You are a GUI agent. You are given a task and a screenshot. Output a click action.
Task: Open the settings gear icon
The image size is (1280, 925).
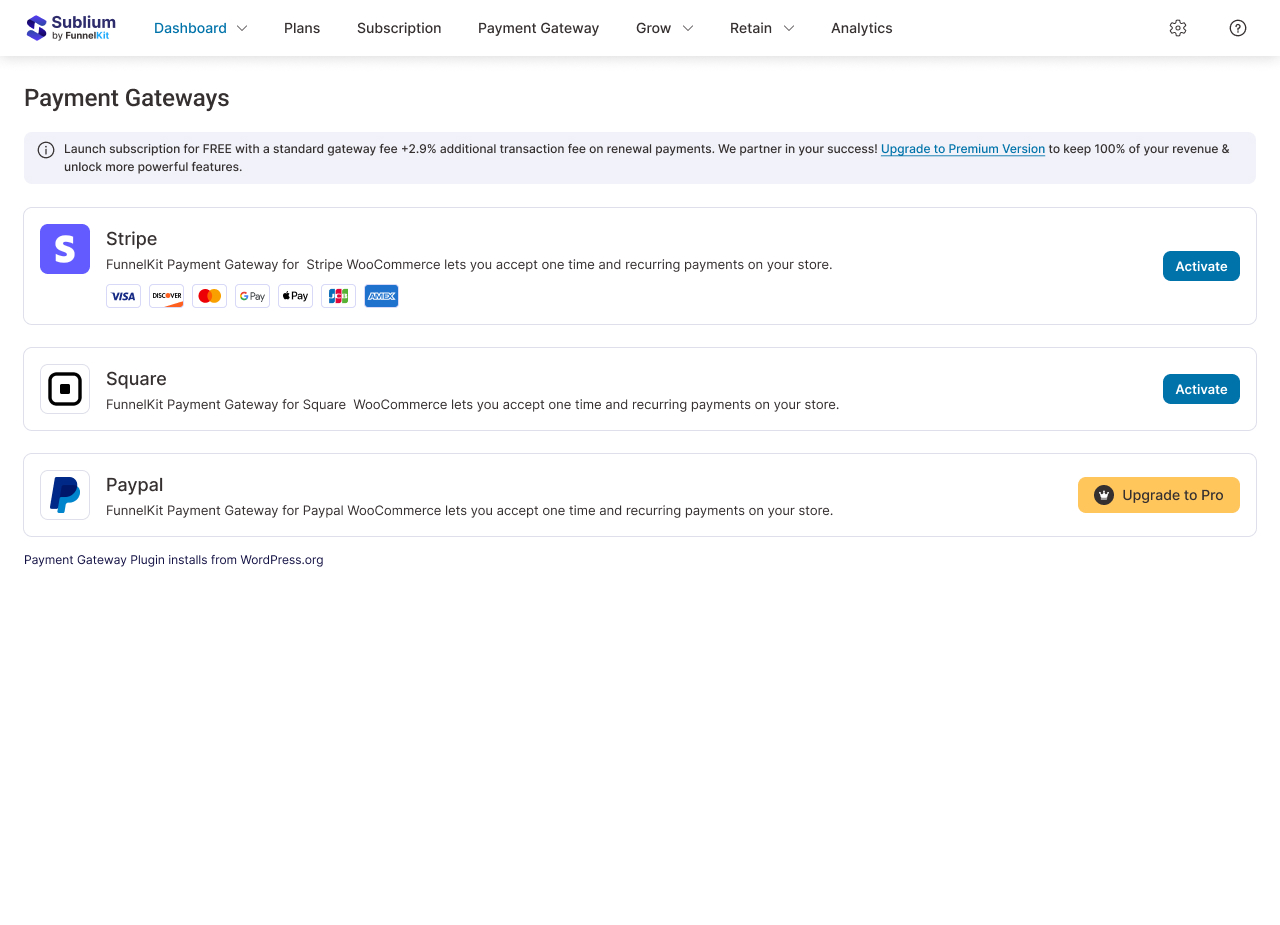coord(1178,28)
